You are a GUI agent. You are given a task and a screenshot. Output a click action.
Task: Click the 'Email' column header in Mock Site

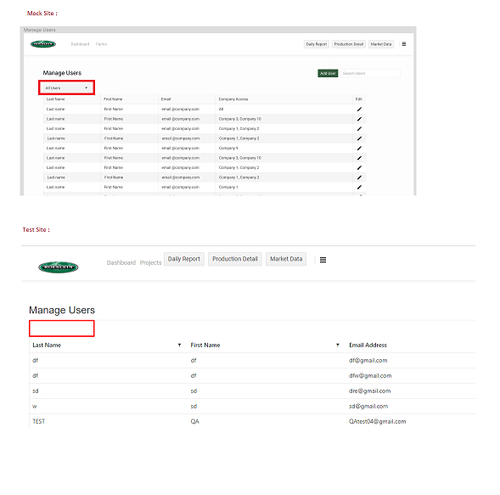tap(166, 99)
